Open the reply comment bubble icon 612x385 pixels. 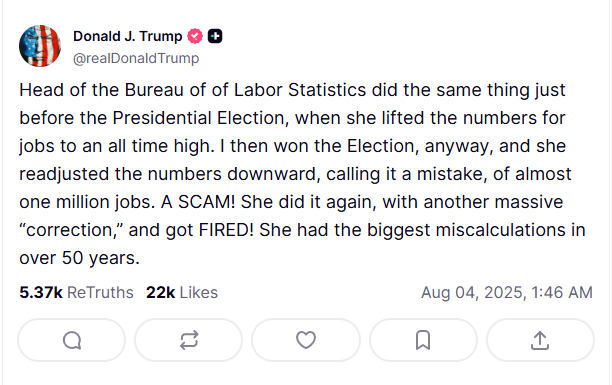pos(72,340)
